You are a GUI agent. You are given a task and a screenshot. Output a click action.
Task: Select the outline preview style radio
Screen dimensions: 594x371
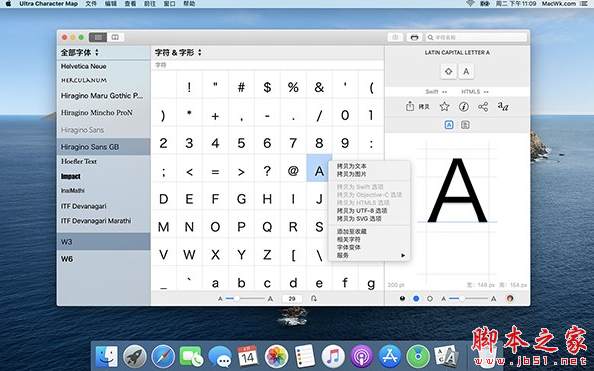(x=430, y=299)
